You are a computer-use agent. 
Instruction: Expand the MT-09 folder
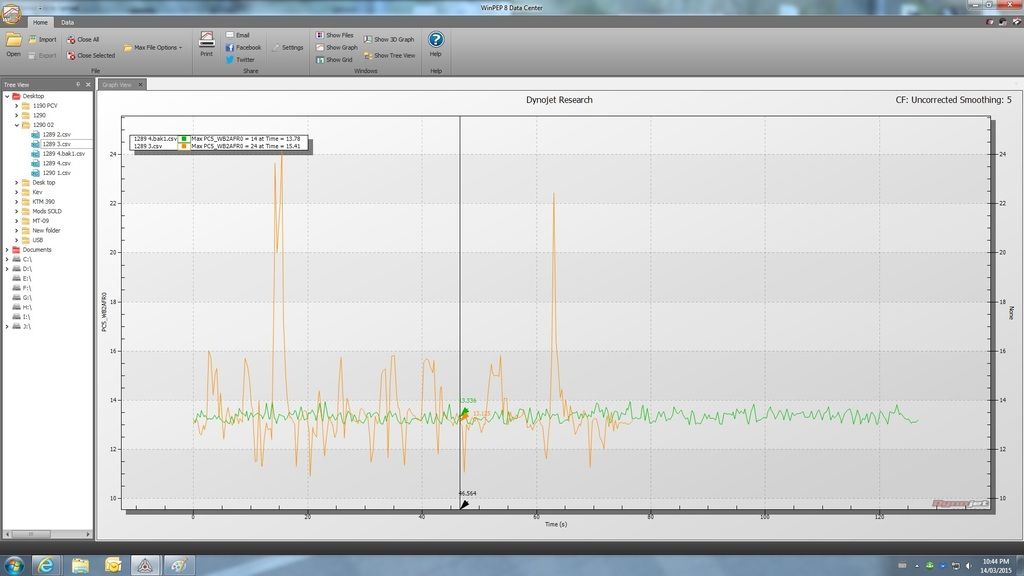(17, 221)
